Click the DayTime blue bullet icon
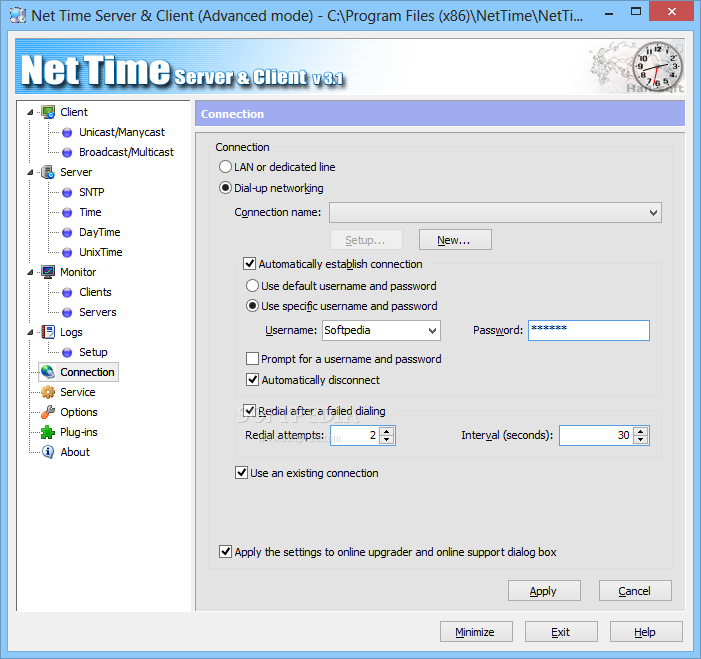Screen dimensions: 701x659 point(67,233)
